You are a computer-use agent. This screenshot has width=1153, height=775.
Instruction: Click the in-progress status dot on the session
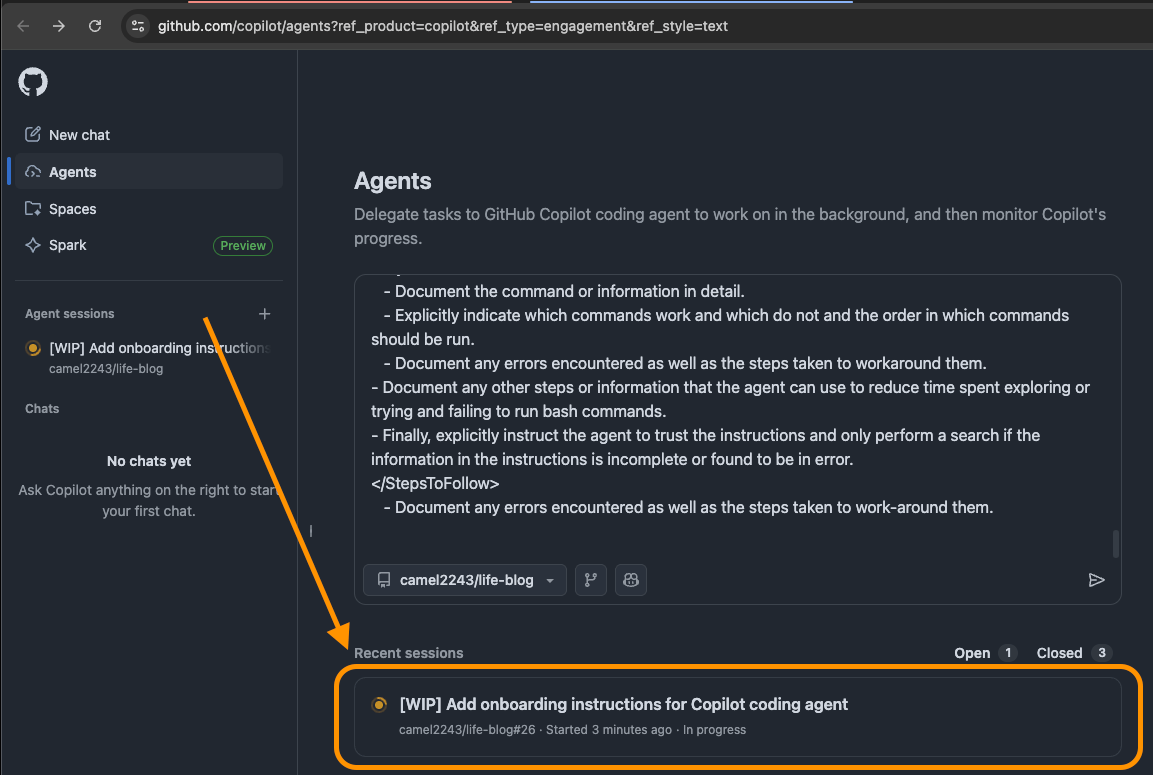pos(379,704)
